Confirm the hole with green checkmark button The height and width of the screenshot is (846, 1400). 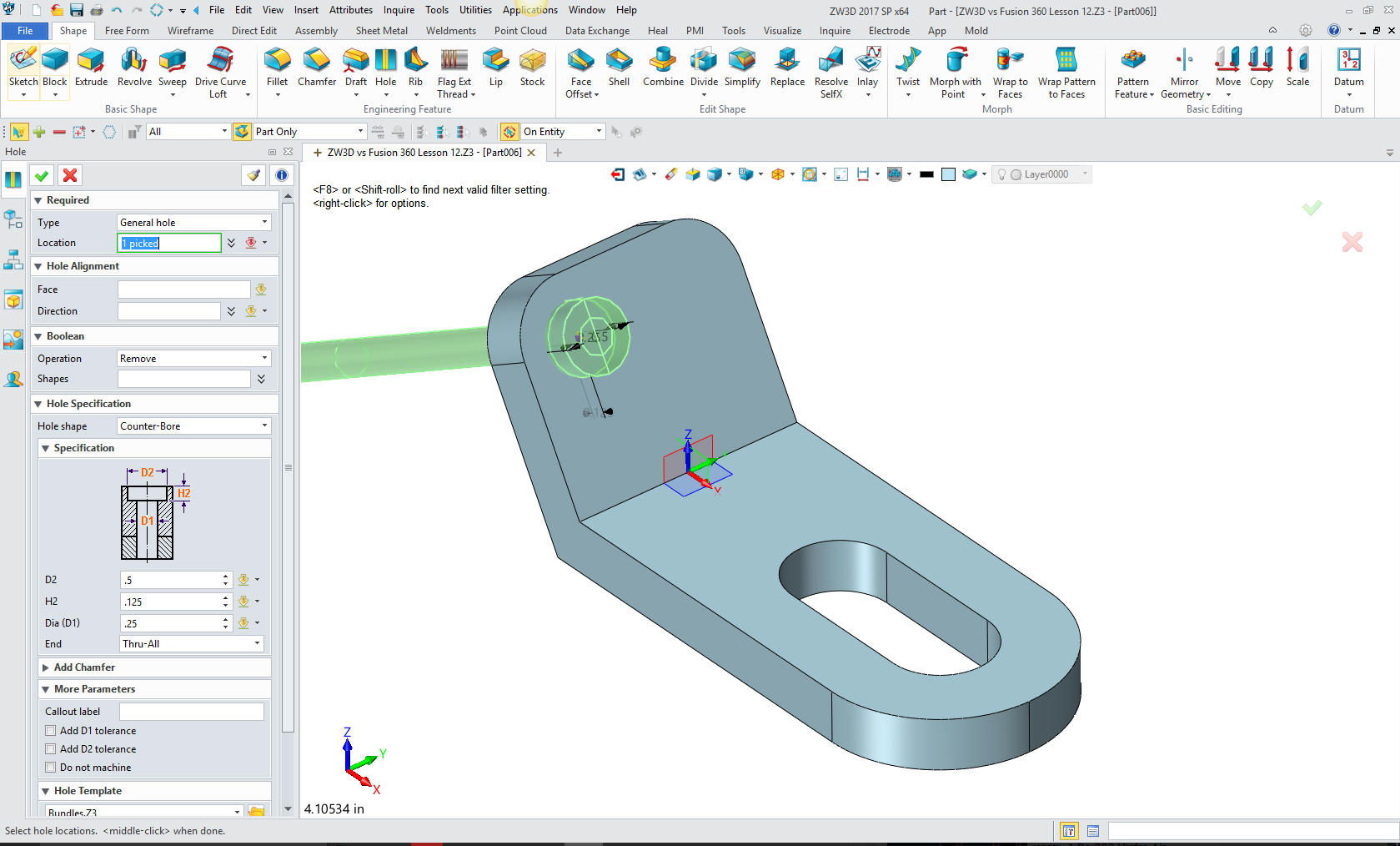coord(42,175)
